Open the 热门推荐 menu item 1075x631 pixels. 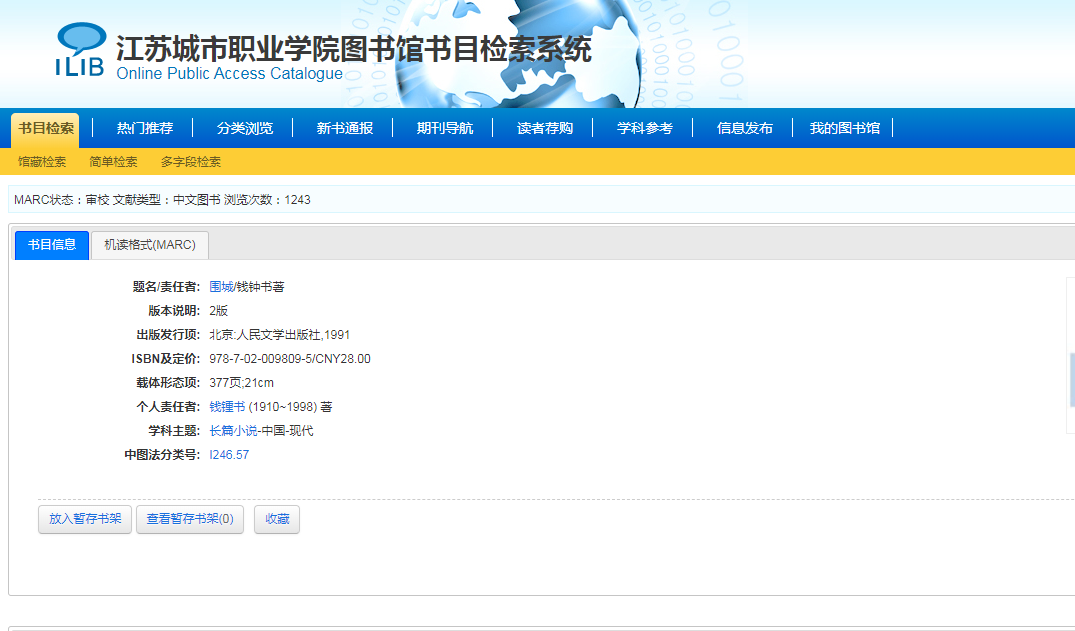[145, 128]
